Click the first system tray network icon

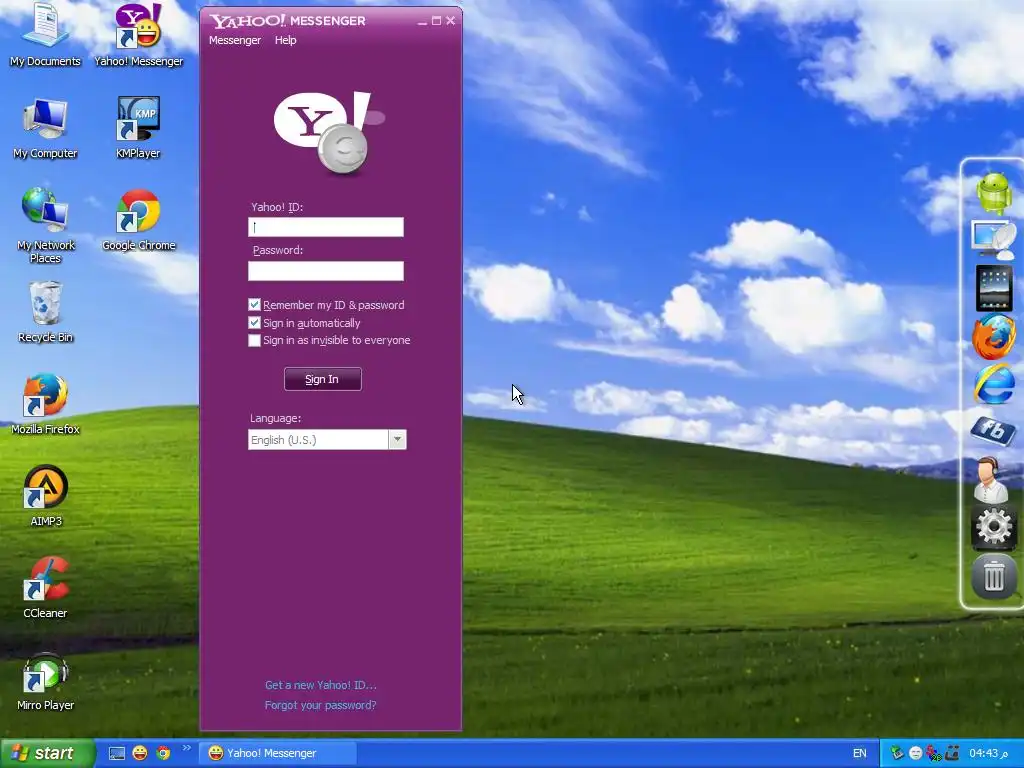(x=897, y=754)
